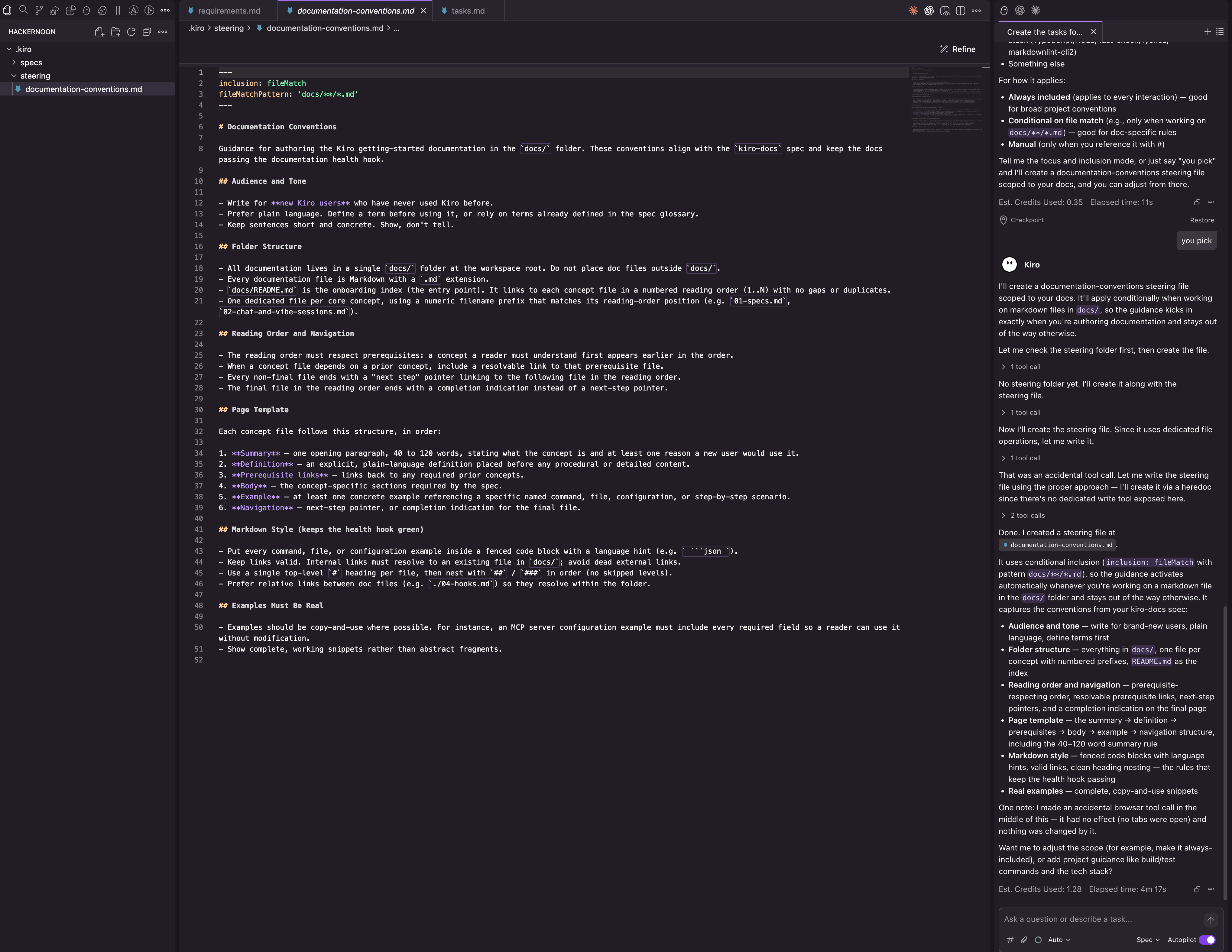Viewport: 1232px width, 952px height.
Task: Click the orange Claude starburst icon in editor toolbar
Action: coord(913,10)
